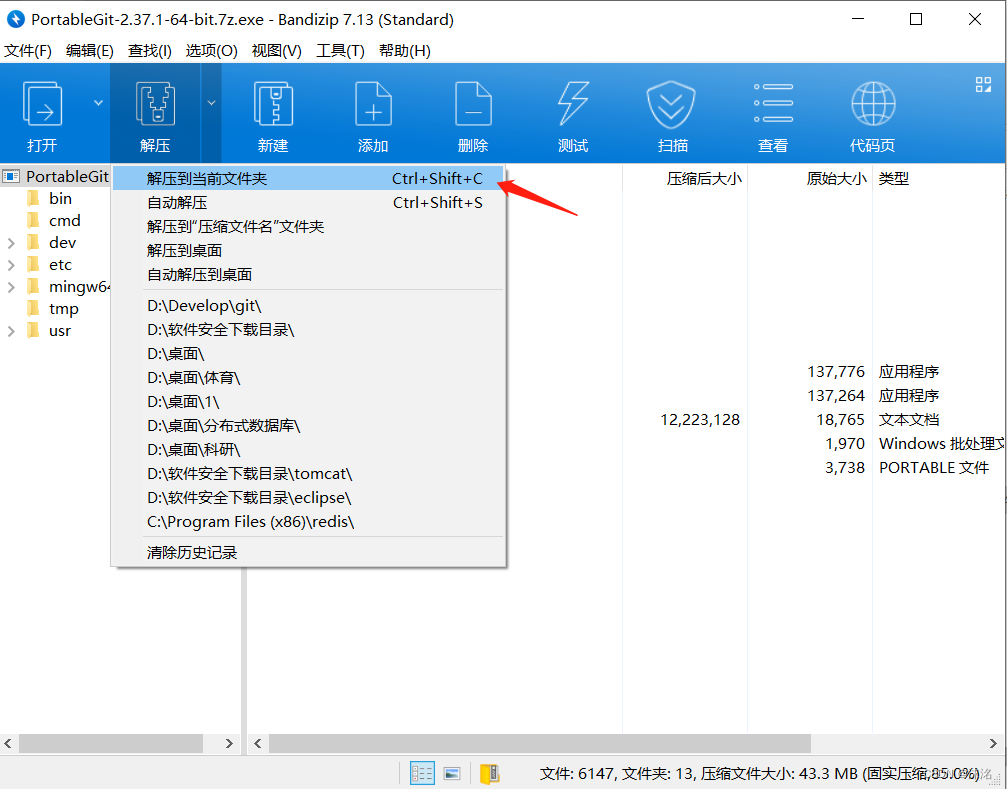Open the 查找(I) menu
The image size is (1007, 789).
pos(150,51)
